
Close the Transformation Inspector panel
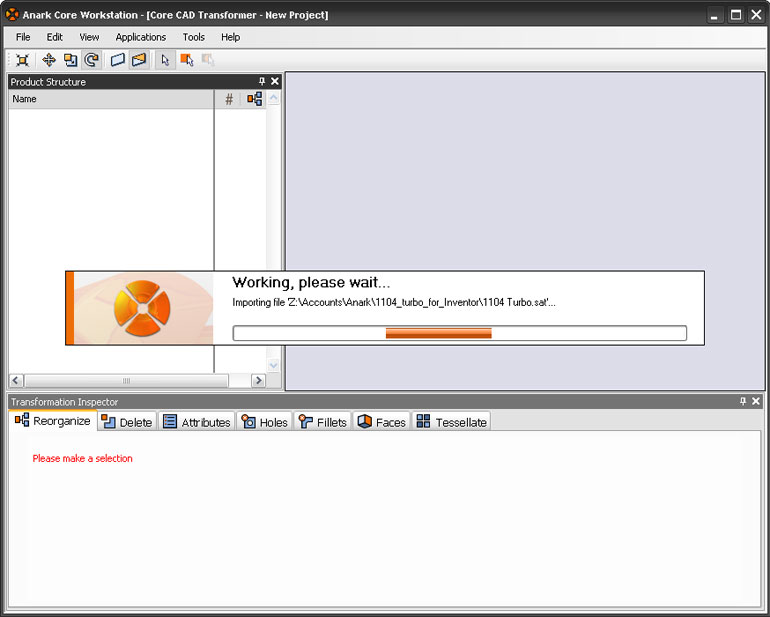(x=756, y=401)
